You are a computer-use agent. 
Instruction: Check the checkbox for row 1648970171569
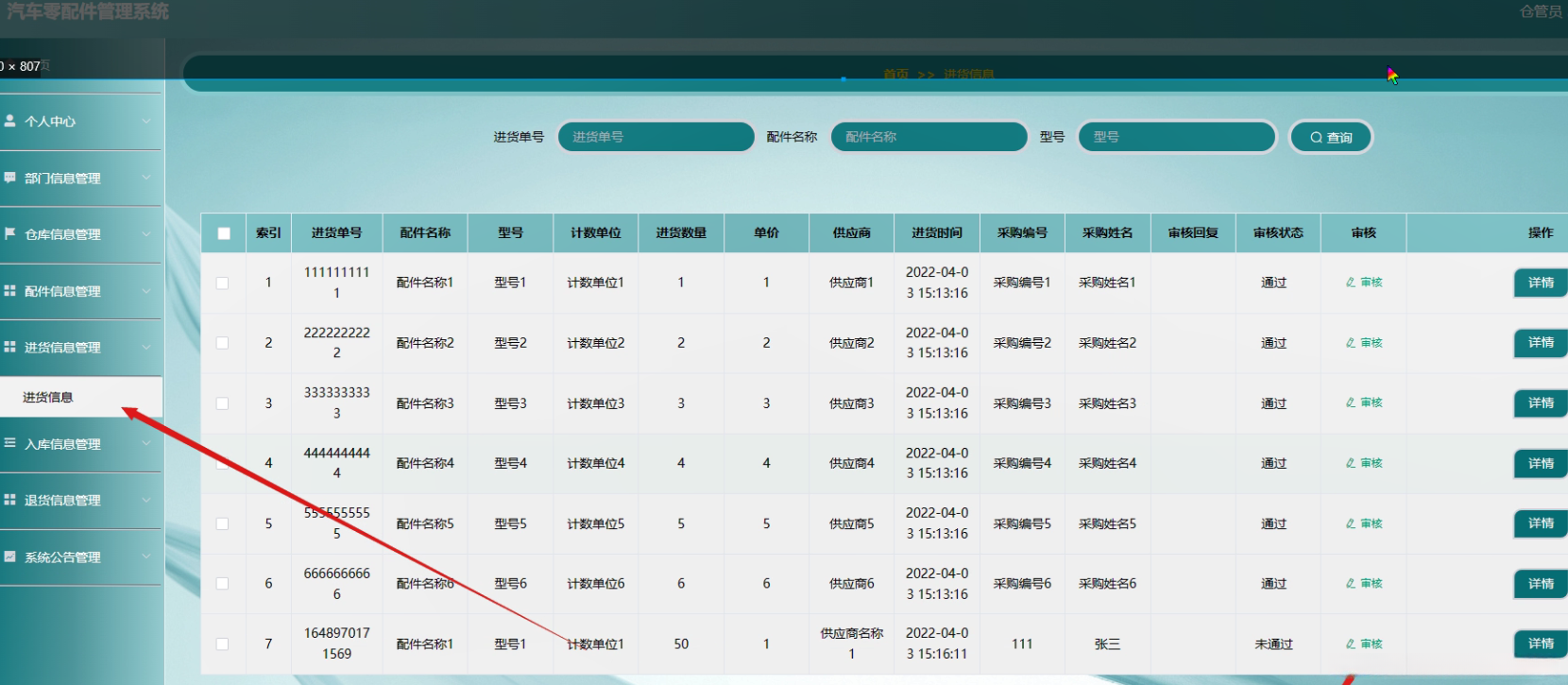(222, 644)
